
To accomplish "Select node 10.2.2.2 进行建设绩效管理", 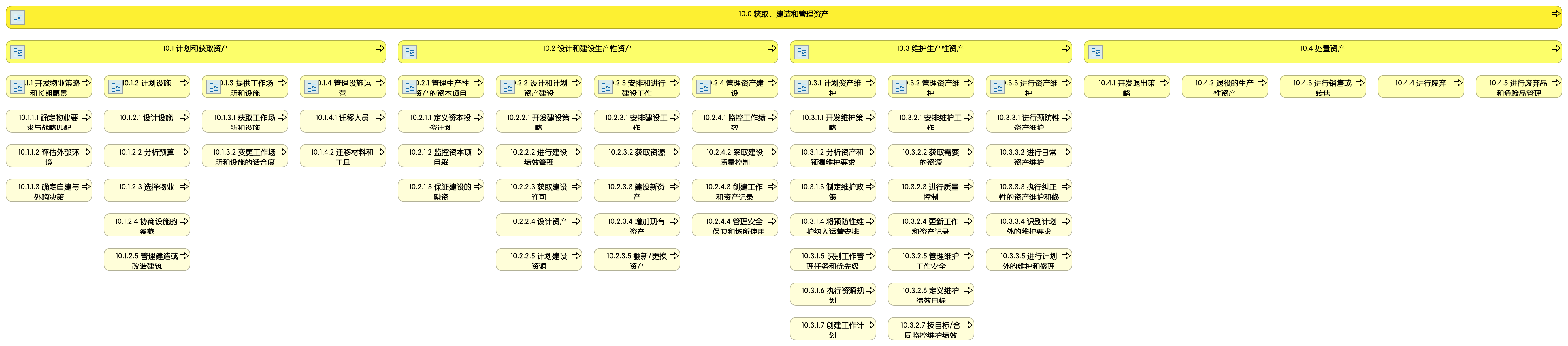I will click(x=539, y=157).
